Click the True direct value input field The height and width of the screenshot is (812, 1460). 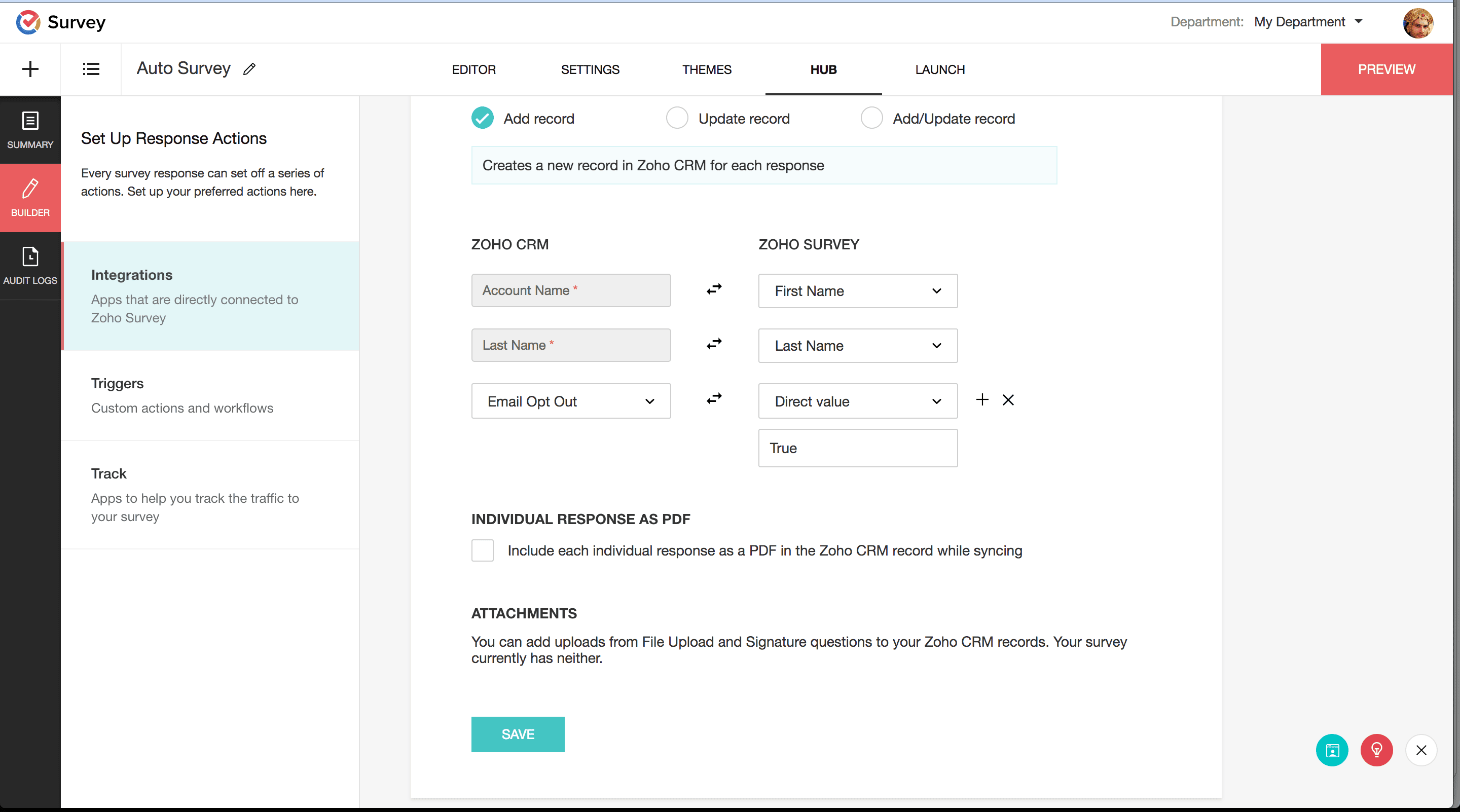click(x=858, y=448)
